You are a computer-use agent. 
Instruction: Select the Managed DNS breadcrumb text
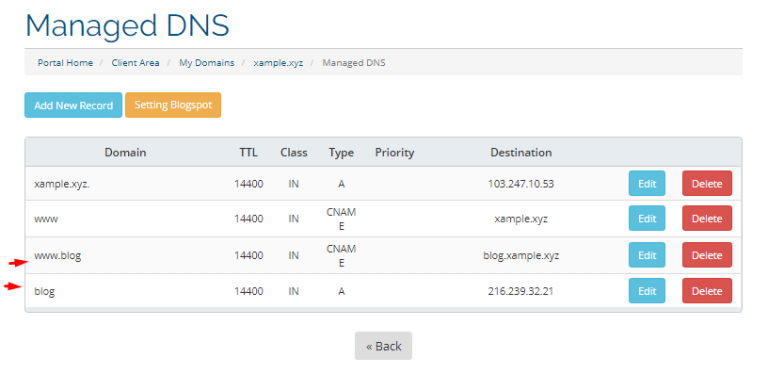(x=354, y=63)
